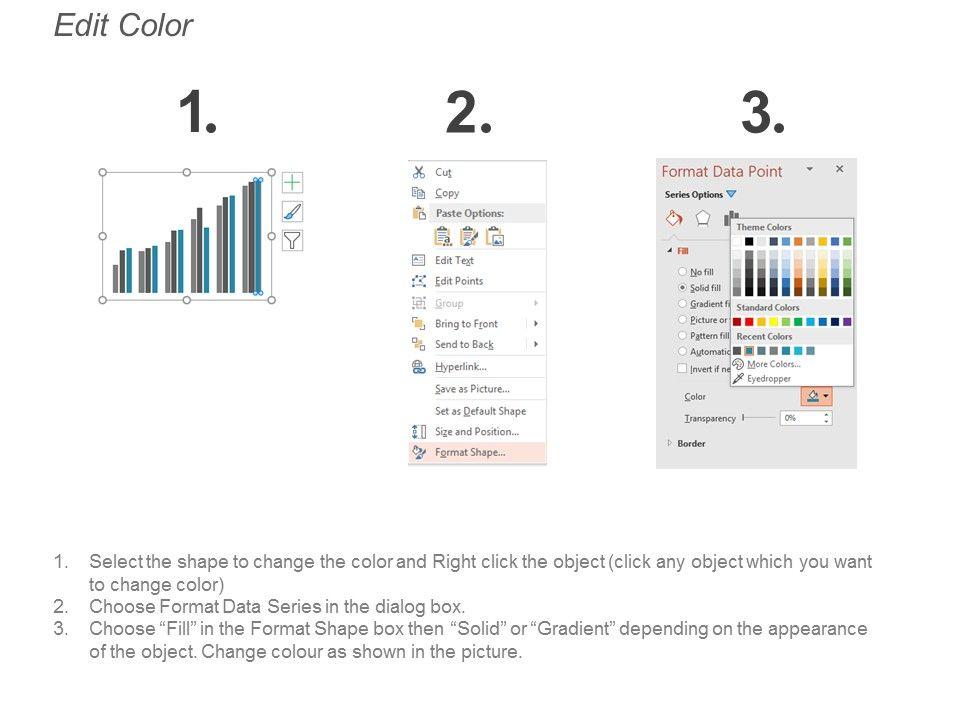Pick the red swatch in Standard Colors
The width and height of the screenshot is (960, 720).
click(750, 322)
